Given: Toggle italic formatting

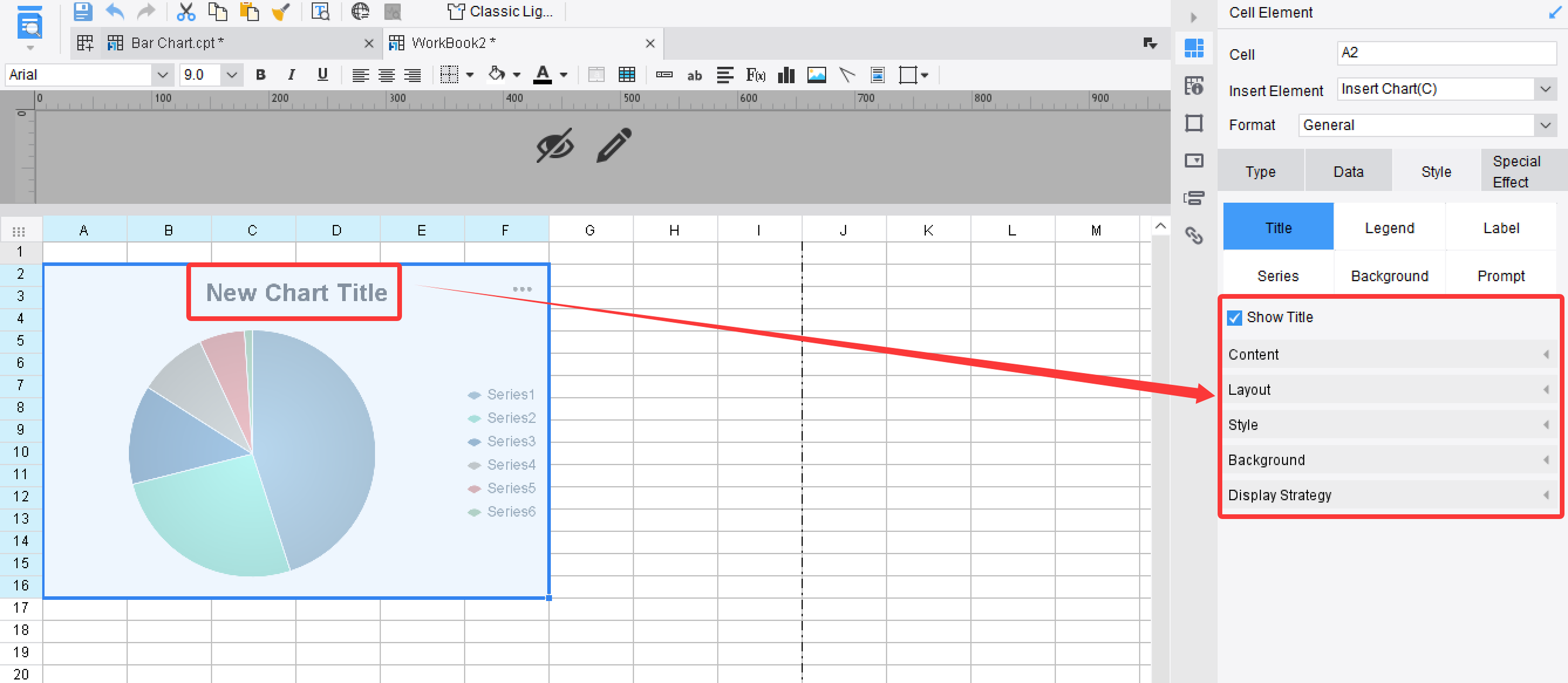Looking at the screenshot, I should click(x=292, y=75).
